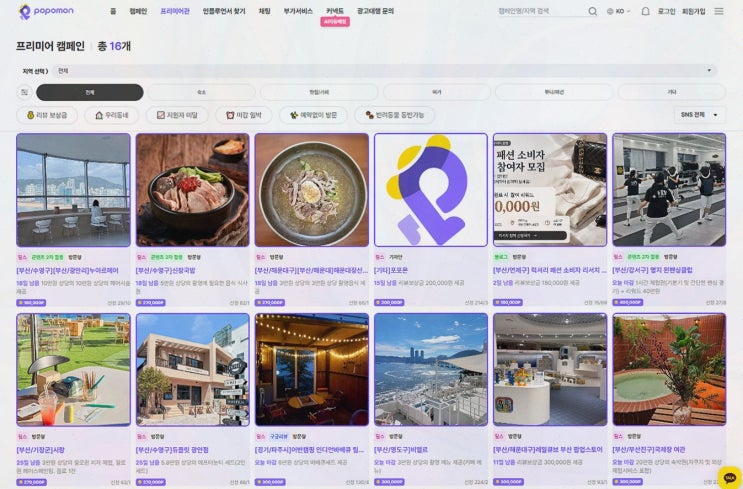
Task: Open the 신창국밥 campaign title
Action: [x=165, y=271]
